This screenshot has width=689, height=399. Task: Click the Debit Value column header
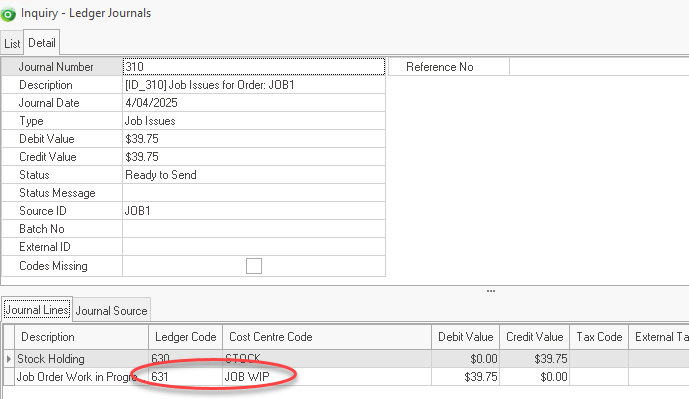pos(465,337)
